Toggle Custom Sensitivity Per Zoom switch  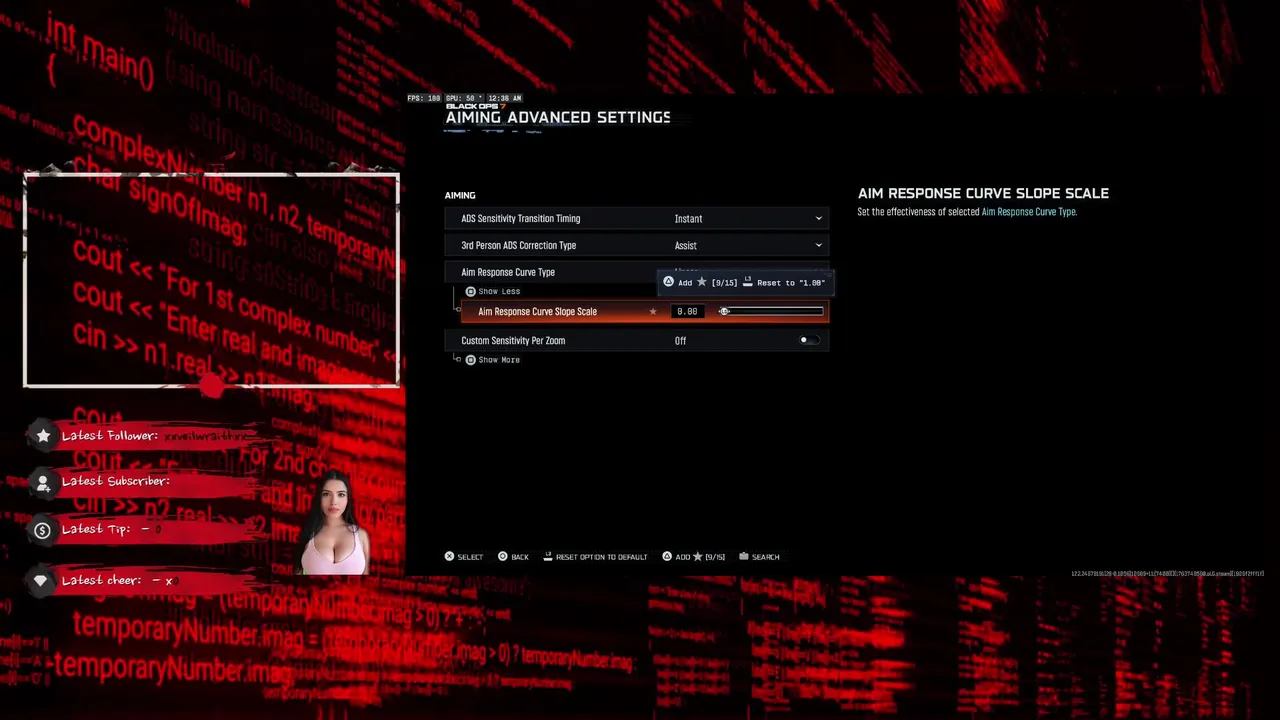(x=809, y=340)
